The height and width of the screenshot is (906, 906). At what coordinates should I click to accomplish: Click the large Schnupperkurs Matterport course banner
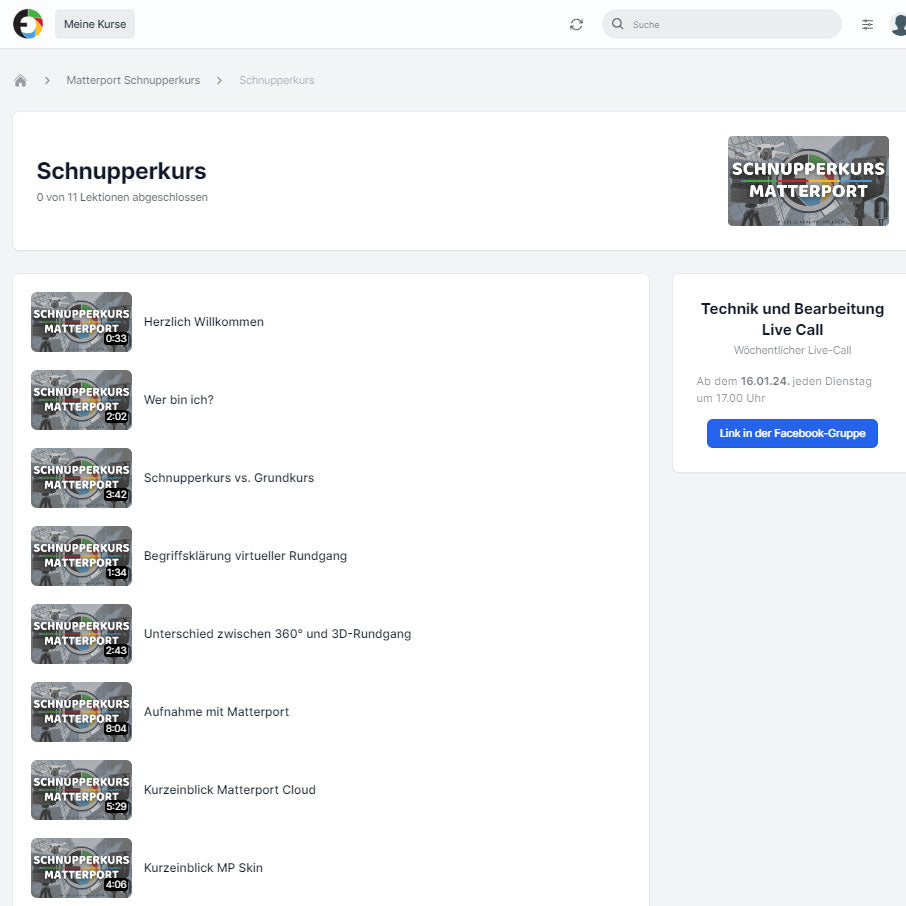pyautogui.click(x=808, y=181)
